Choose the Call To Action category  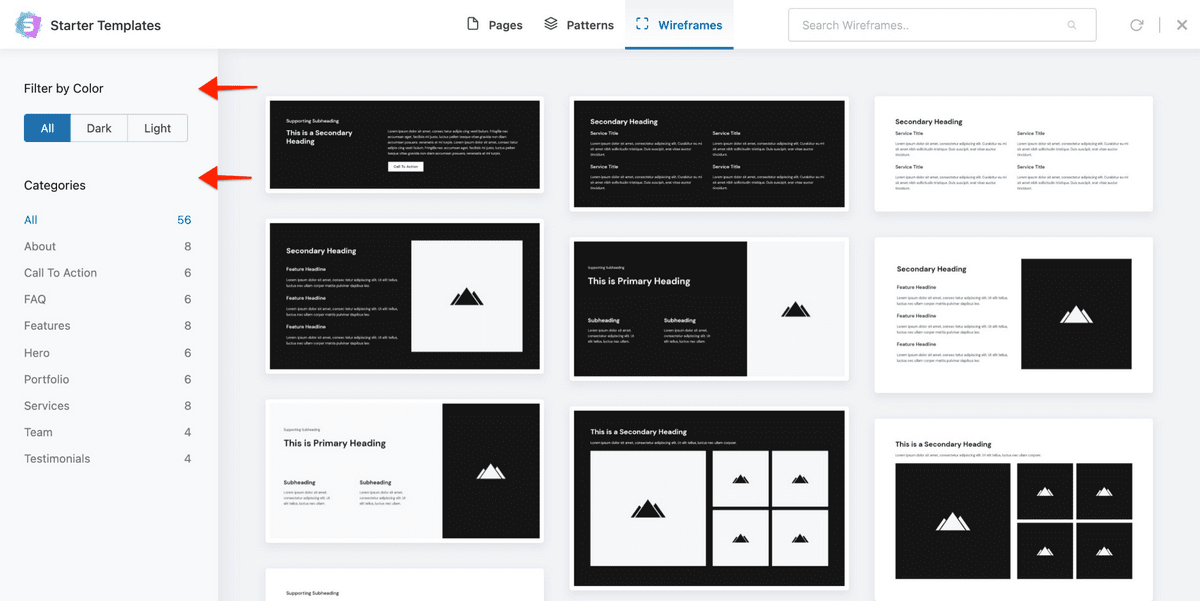(x=107, y=273)
